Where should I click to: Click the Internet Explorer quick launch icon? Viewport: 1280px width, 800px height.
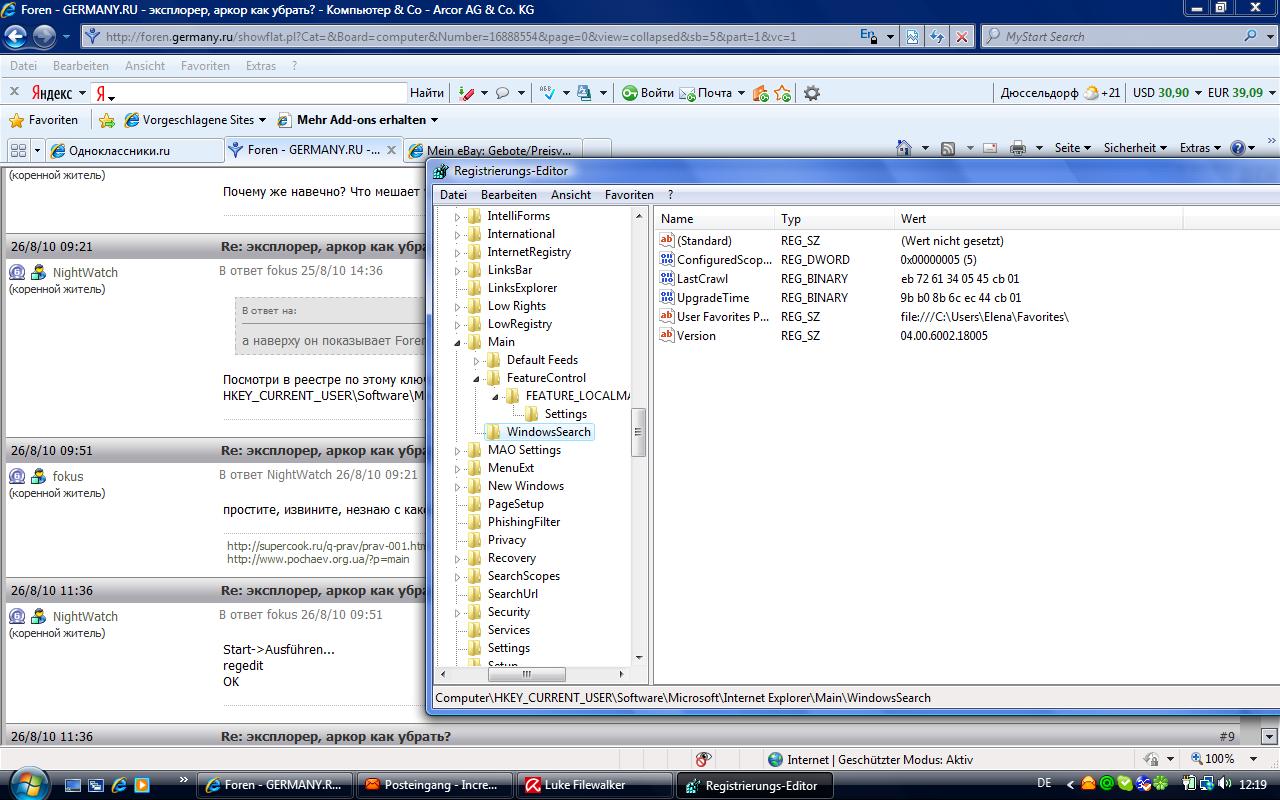(x=119, y=785)
